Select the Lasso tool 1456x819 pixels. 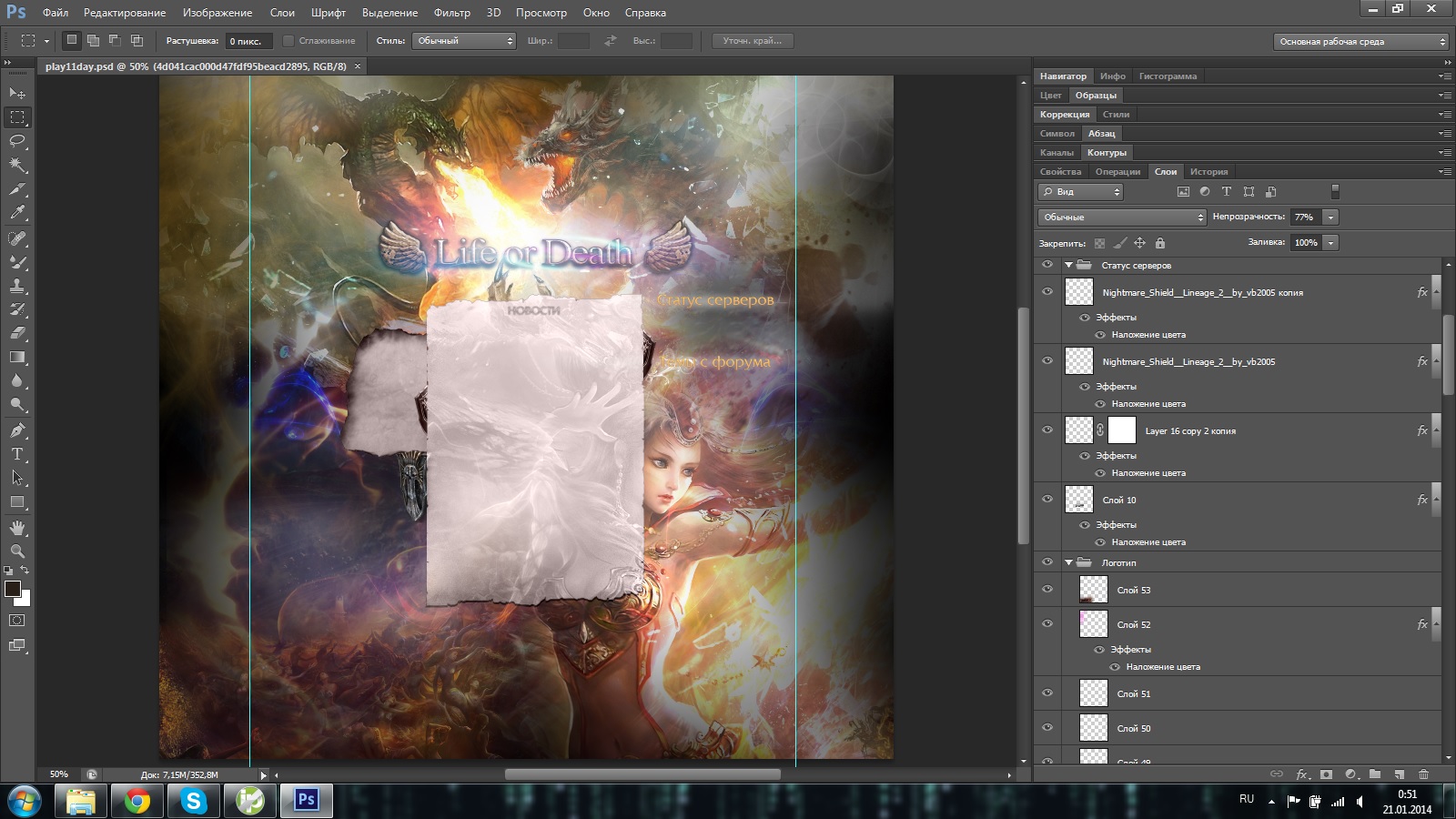click(x=17, y=141)
